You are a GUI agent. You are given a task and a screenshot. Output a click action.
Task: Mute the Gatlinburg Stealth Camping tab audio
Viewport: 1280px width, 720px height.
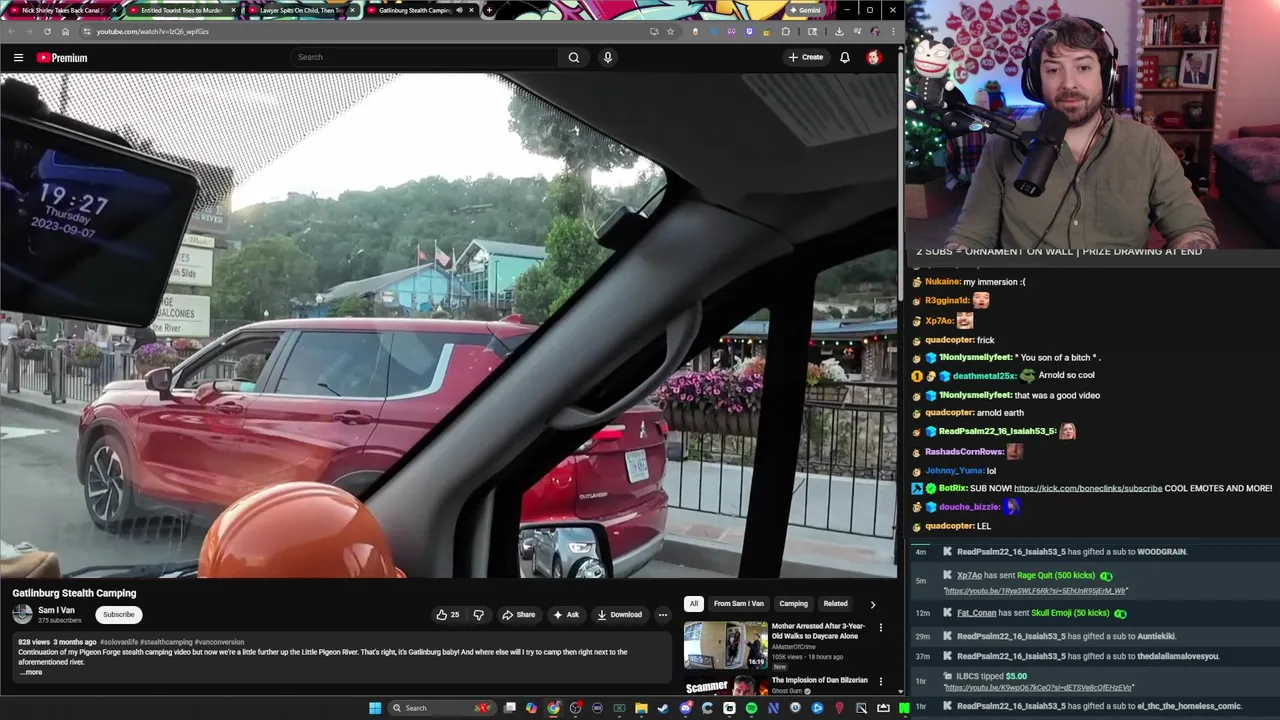coord(460,10)
